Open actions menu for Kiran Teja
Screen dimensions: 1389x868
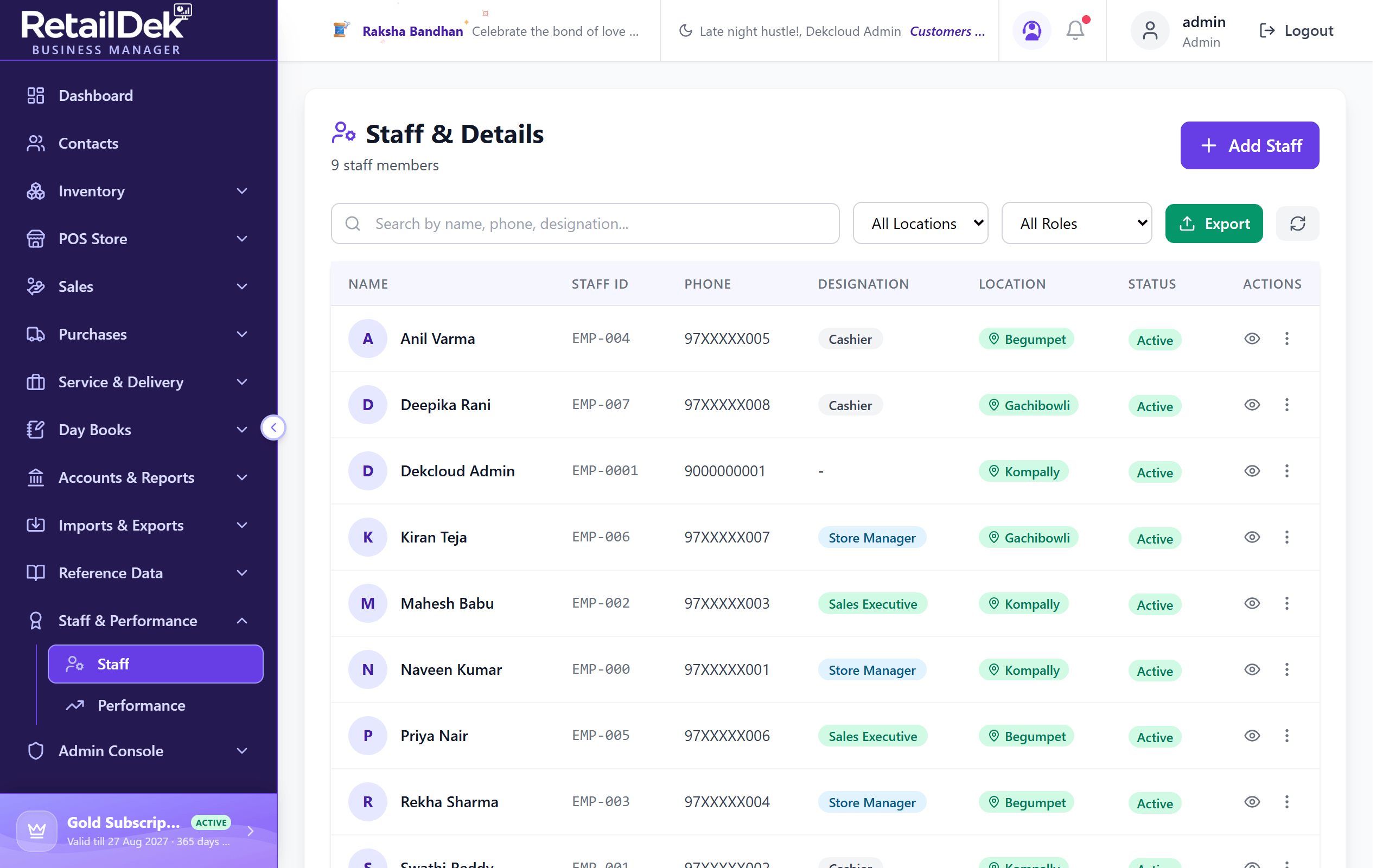(1286, 537)
